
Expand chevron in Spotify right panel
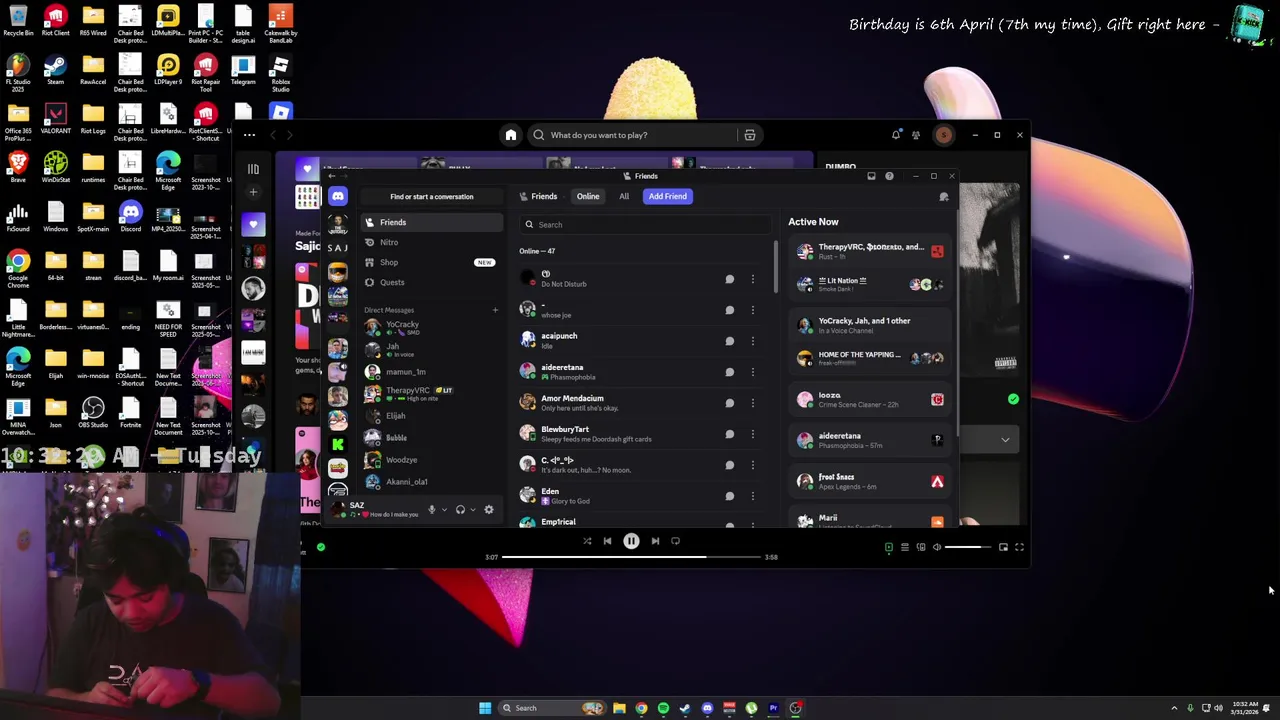tap(1005, 439)
